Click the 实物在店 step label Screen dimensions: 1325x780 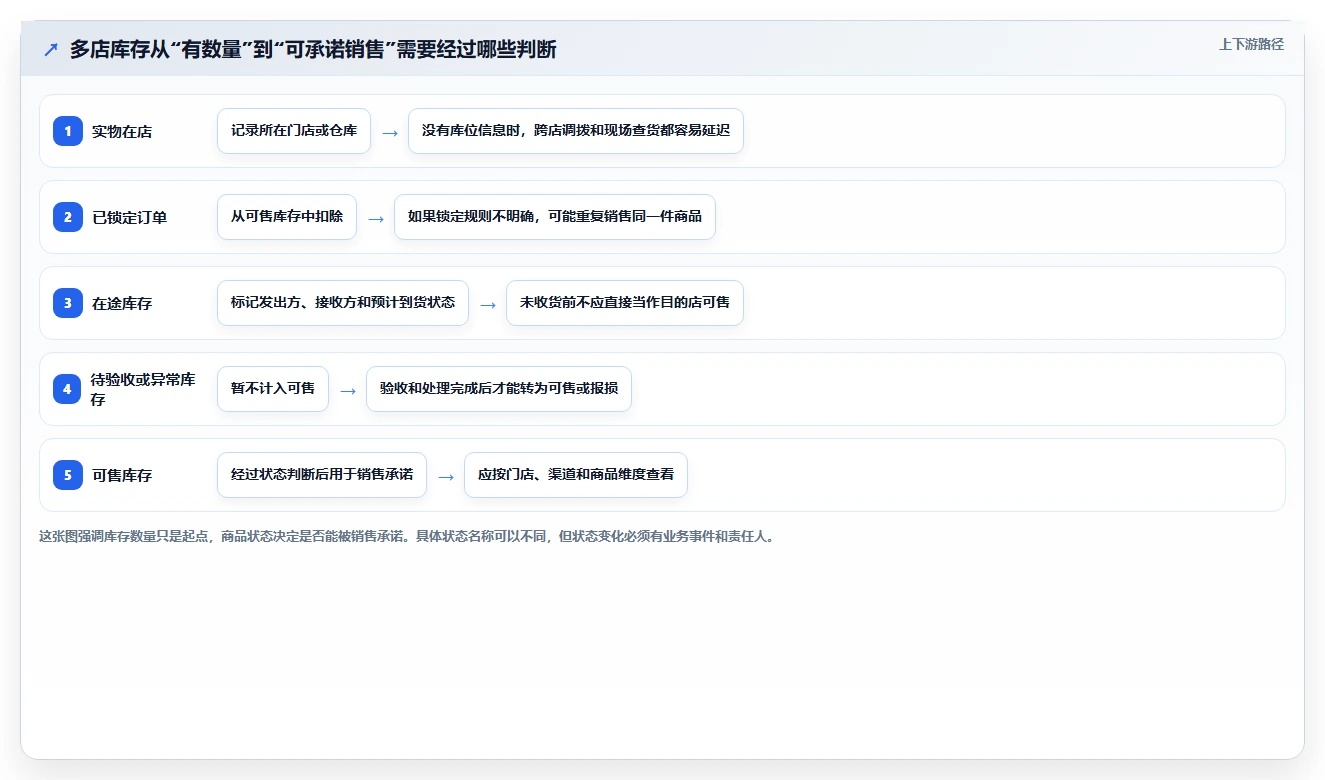(x=122, y=132)
